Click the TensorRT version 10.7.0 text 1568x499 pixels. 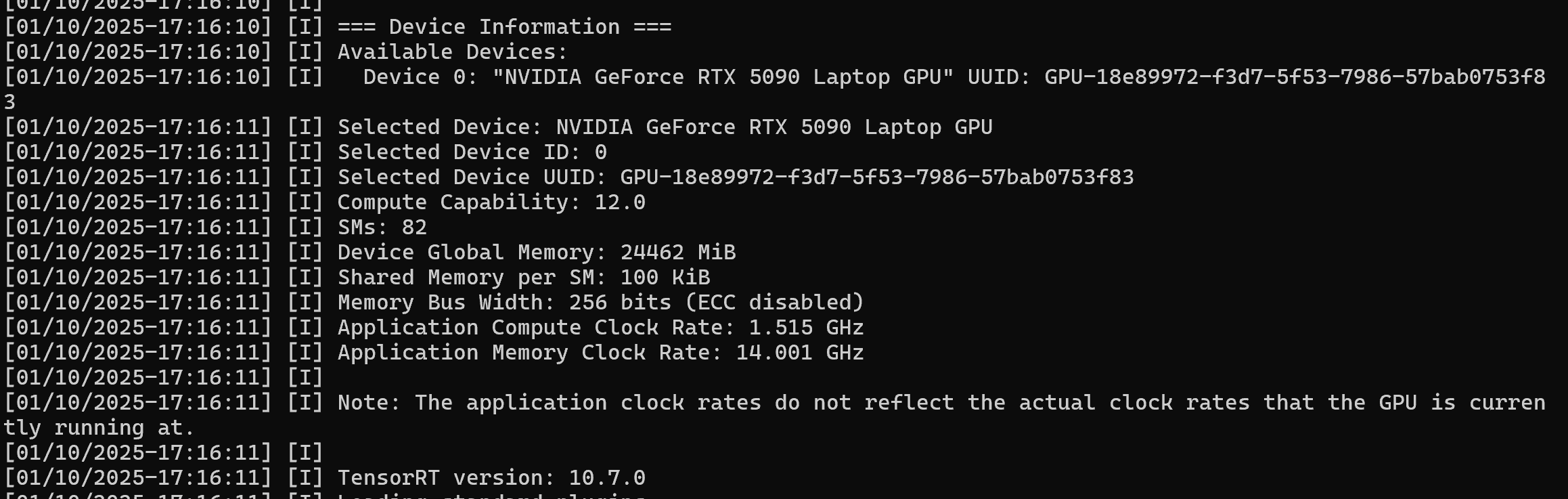tap(491, 478)
